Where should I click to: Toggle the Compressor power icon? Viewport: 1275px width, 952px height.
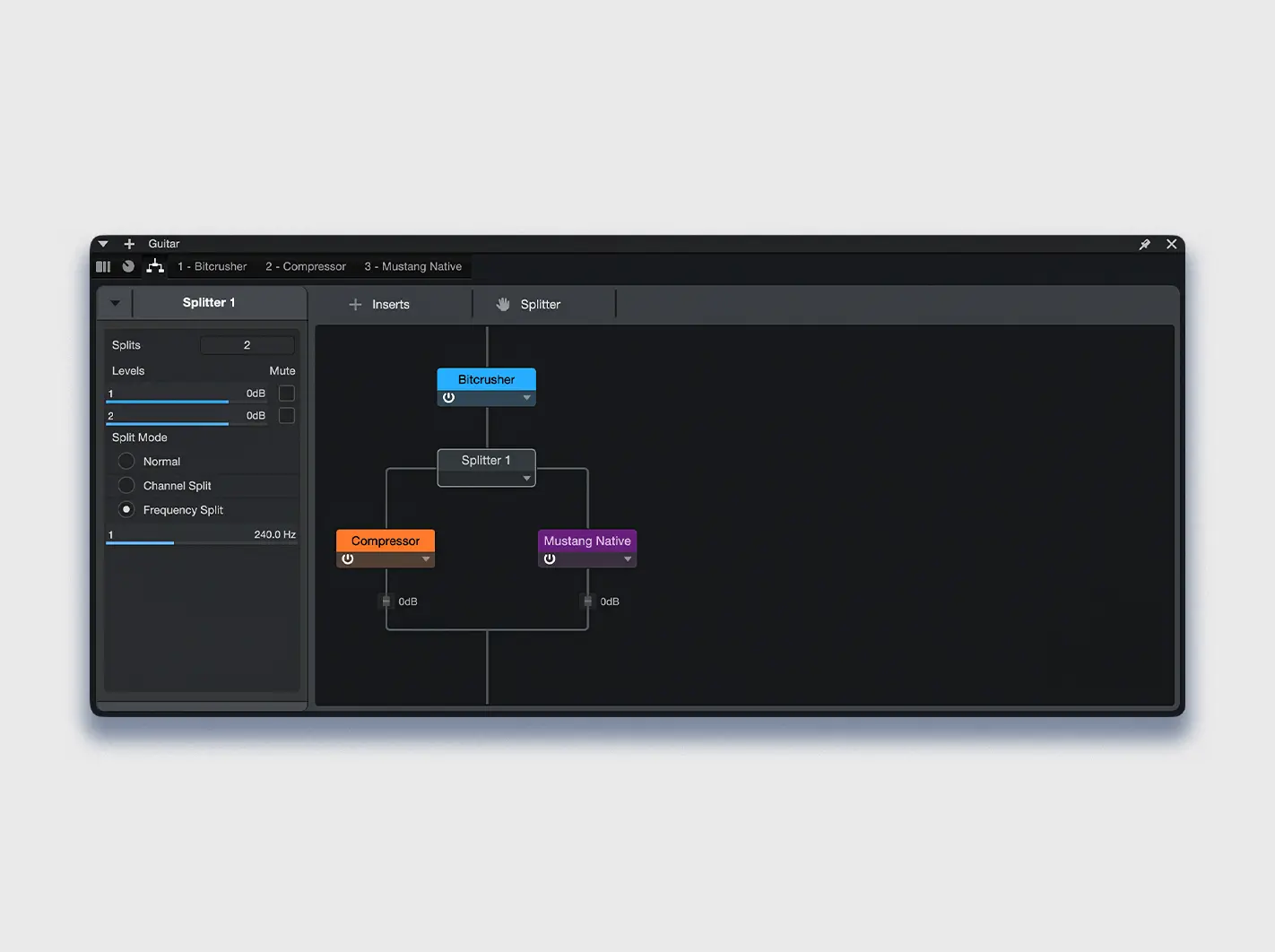348,559
